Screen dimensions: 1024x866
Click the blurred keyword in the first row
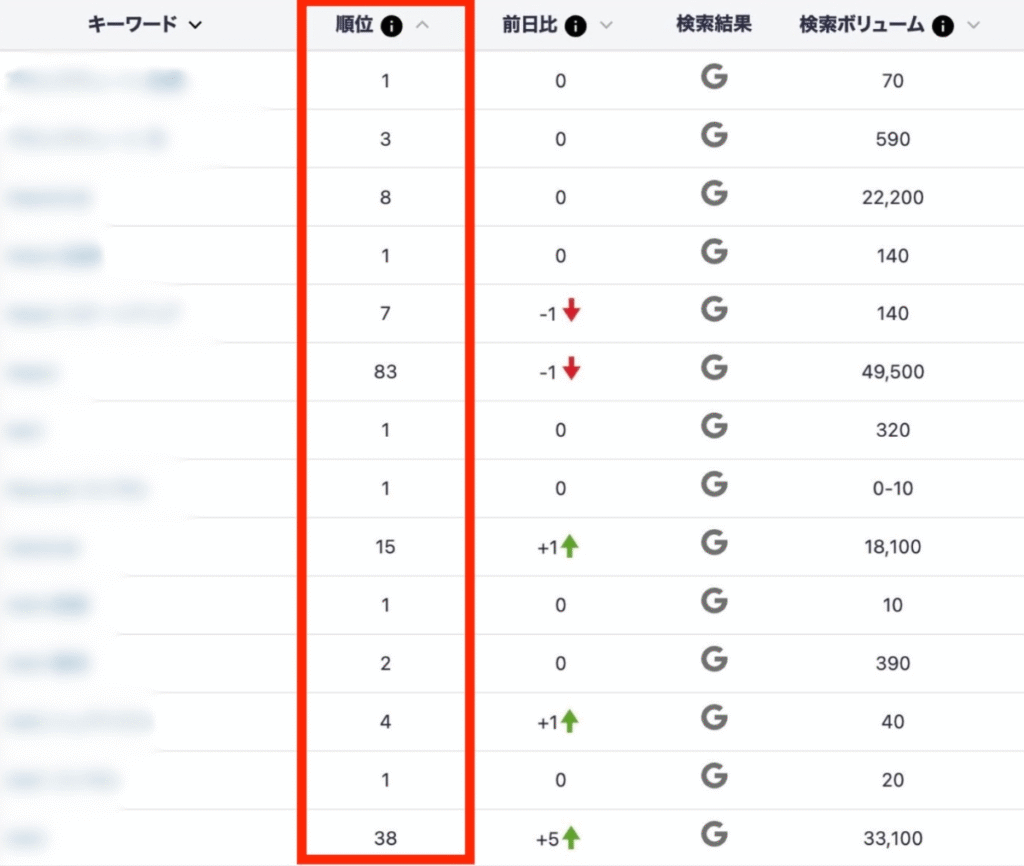pyautogui.click(x=97, y=81)
